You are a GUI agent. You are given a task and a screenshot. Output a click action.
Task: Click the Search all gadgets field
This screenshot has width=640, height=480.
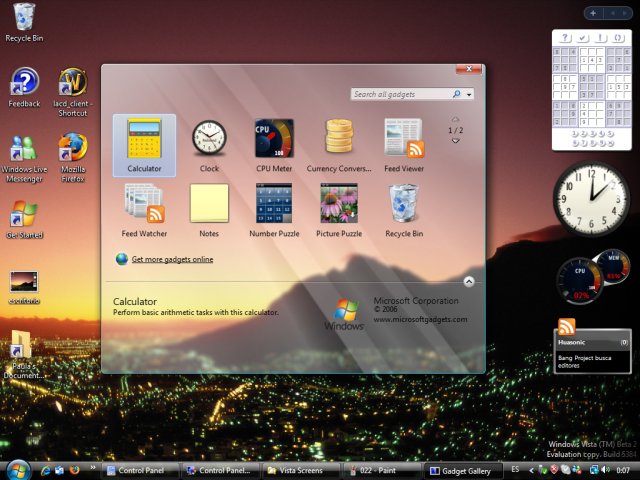click(x=400, y=94)
